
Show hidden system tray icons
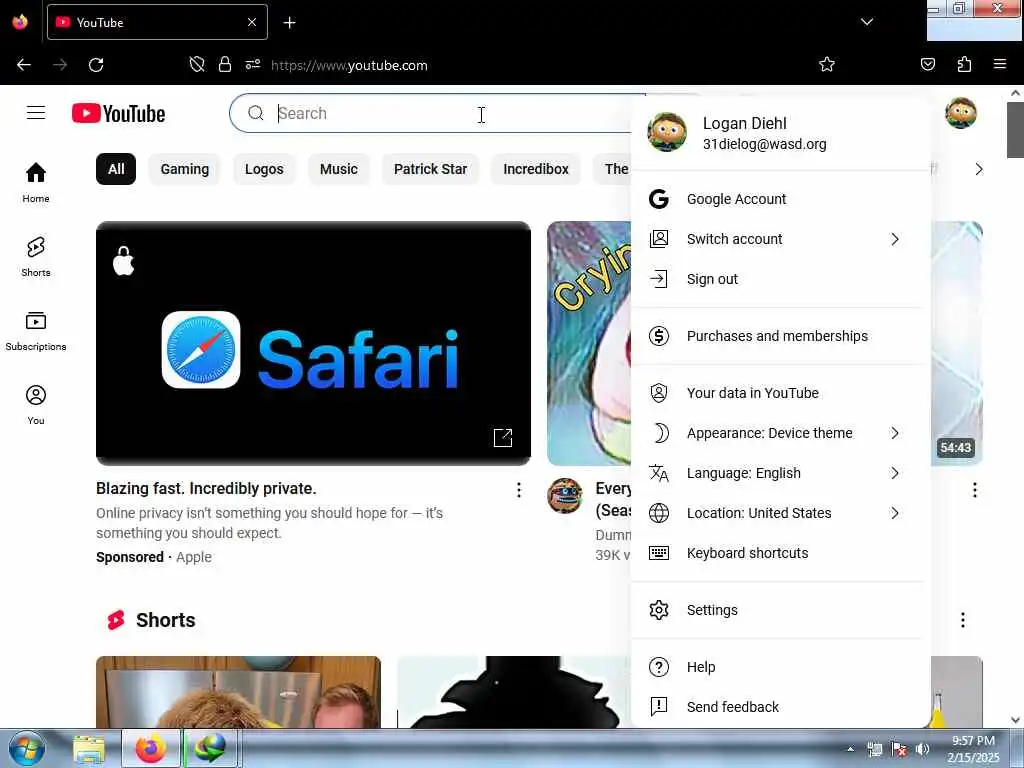pyautogui.click(x=850, y=749)
